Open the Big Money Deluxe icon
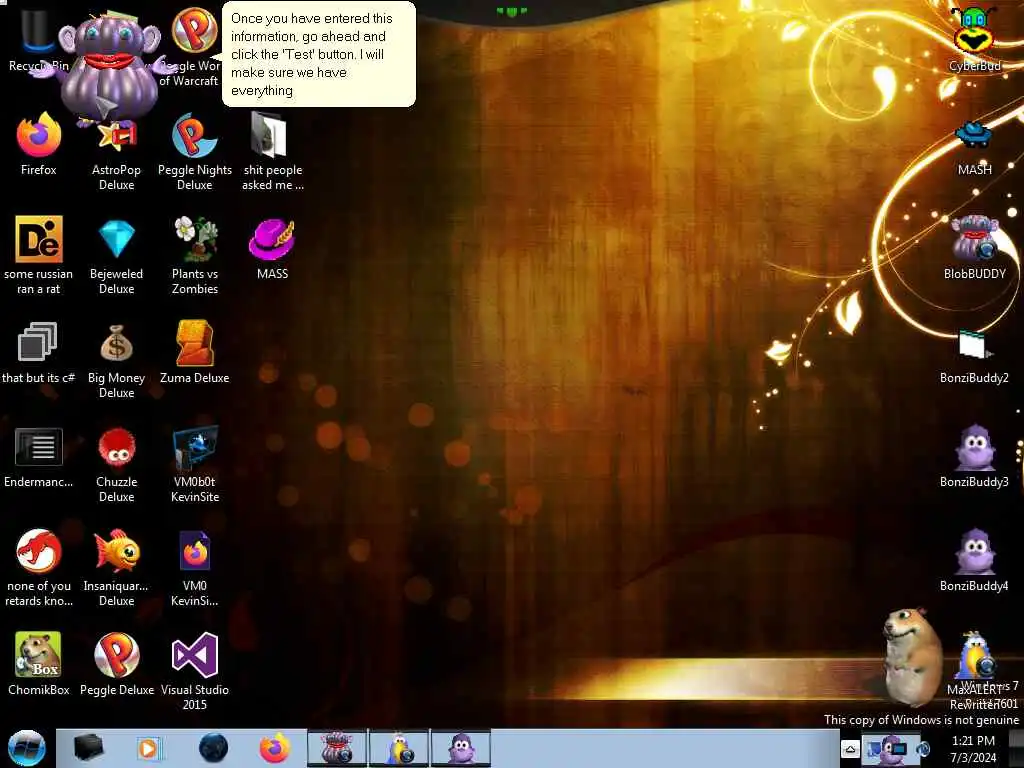Image resolution: width=1024 pixels, height=768 pixels. (x=116, y=360)
